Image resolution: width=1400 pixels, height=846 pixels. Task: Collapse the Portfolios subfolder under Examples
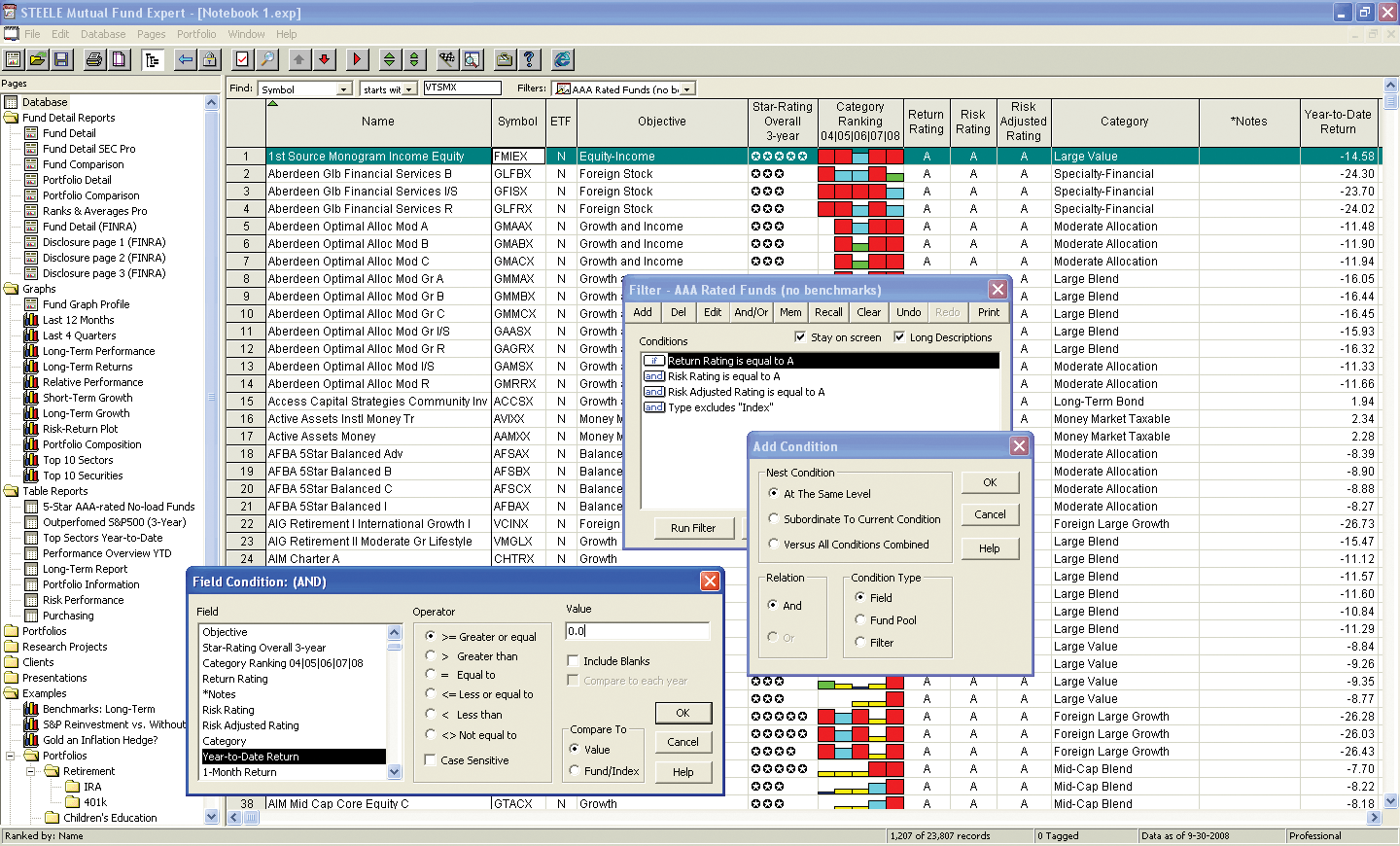pos(11,756)
